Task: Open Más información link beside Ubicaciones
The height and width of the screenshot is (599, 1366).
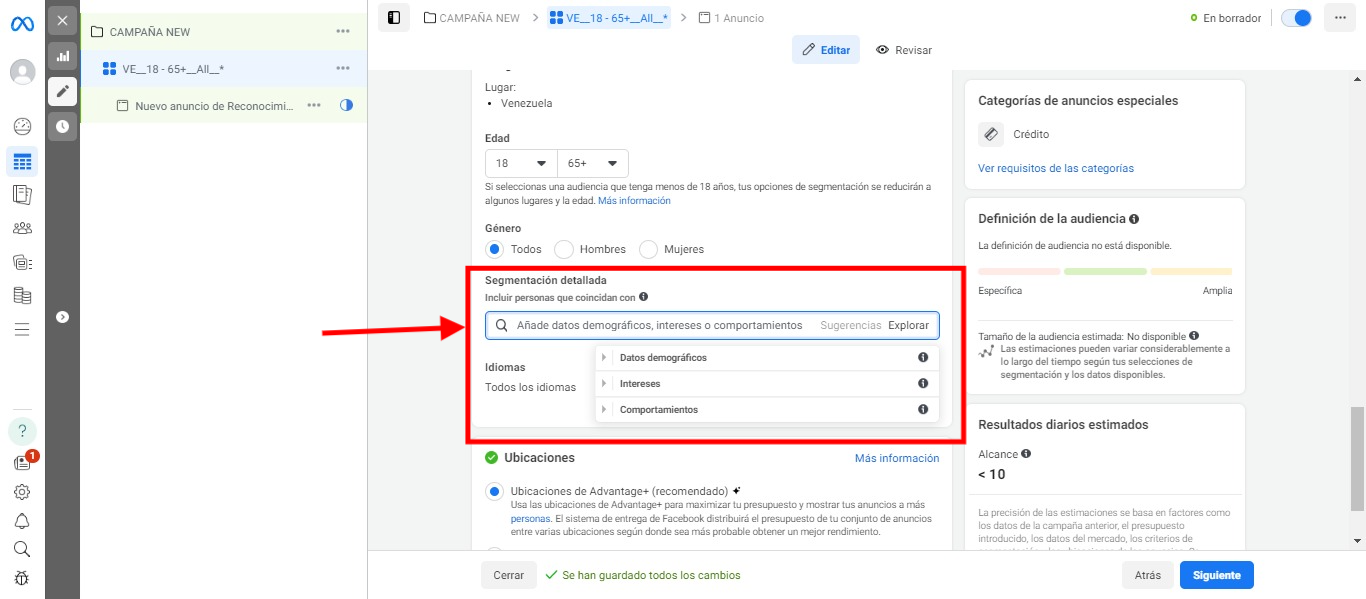Action: point(897,458)
